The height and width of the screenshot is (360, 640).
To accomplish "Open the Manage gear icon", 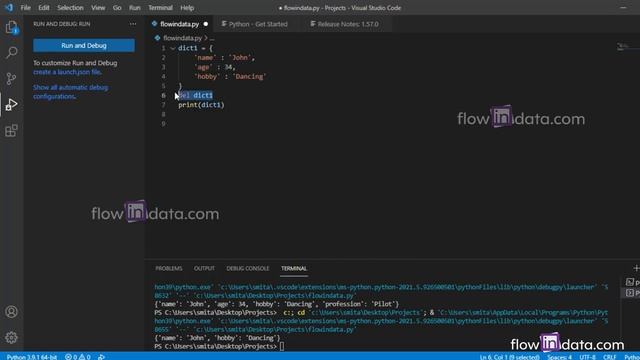I will click(11, 338).
